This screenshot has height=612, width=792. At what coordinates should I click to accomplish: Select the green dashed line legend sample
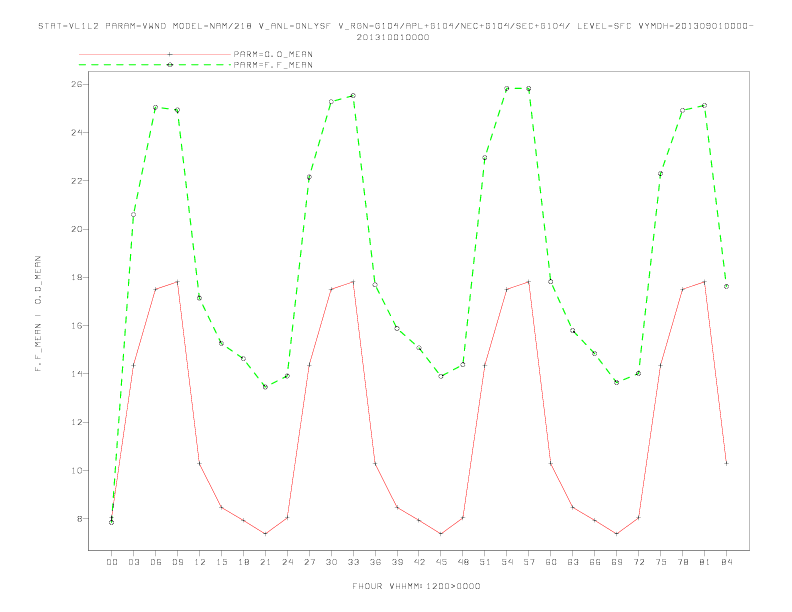point(155,65)
